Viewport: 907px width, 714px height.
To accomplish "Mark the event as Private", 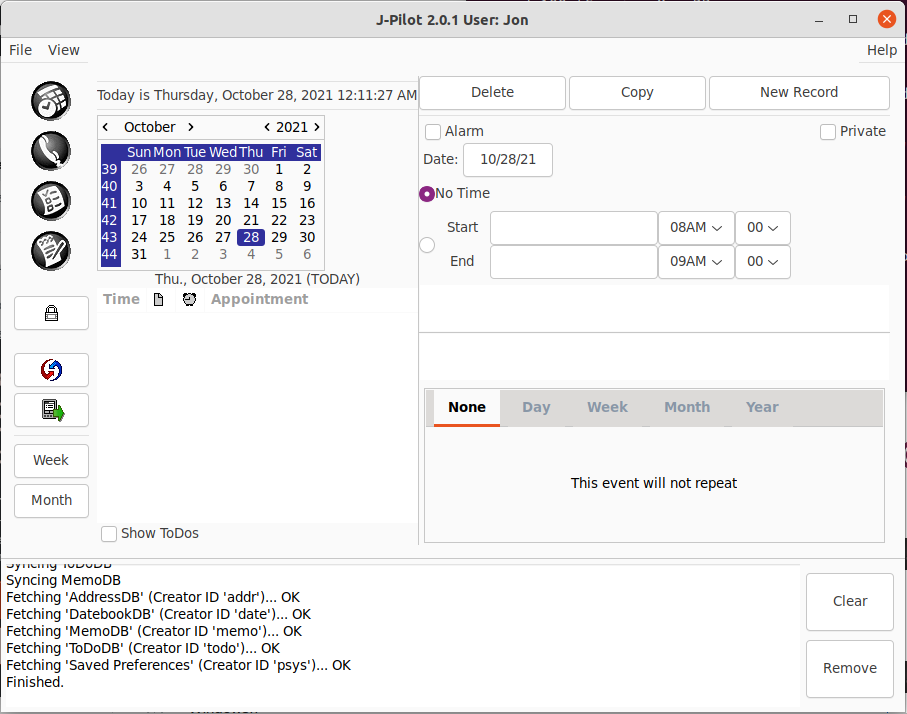I will coord(828,131).
